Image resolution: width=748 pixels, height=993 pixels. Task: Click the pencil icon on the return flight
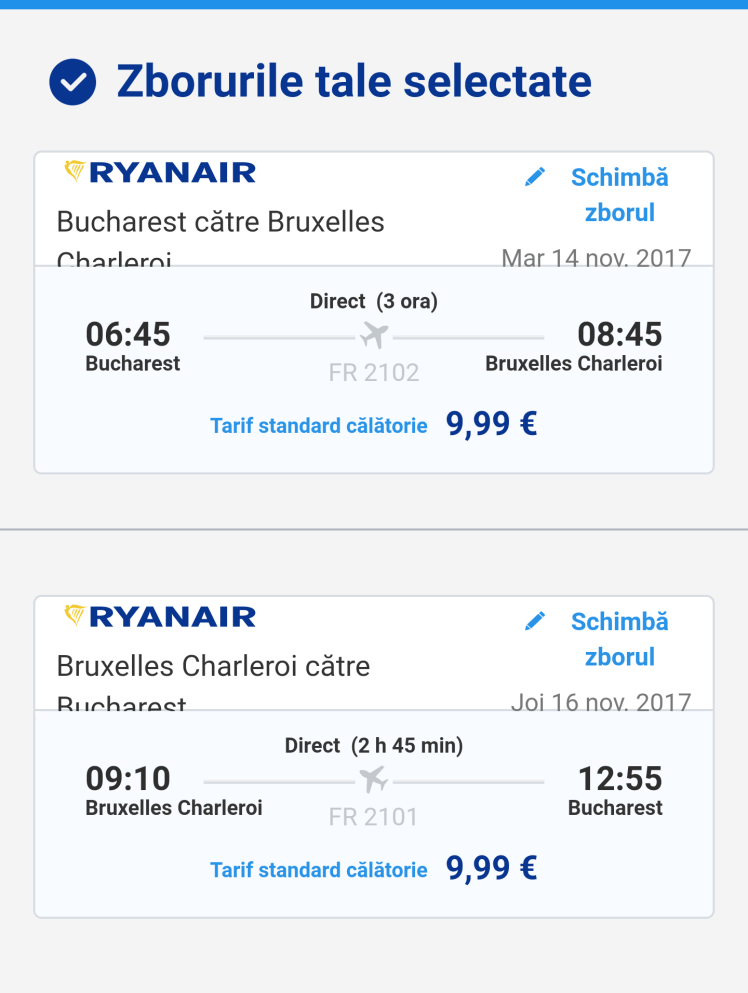point(535,621)
